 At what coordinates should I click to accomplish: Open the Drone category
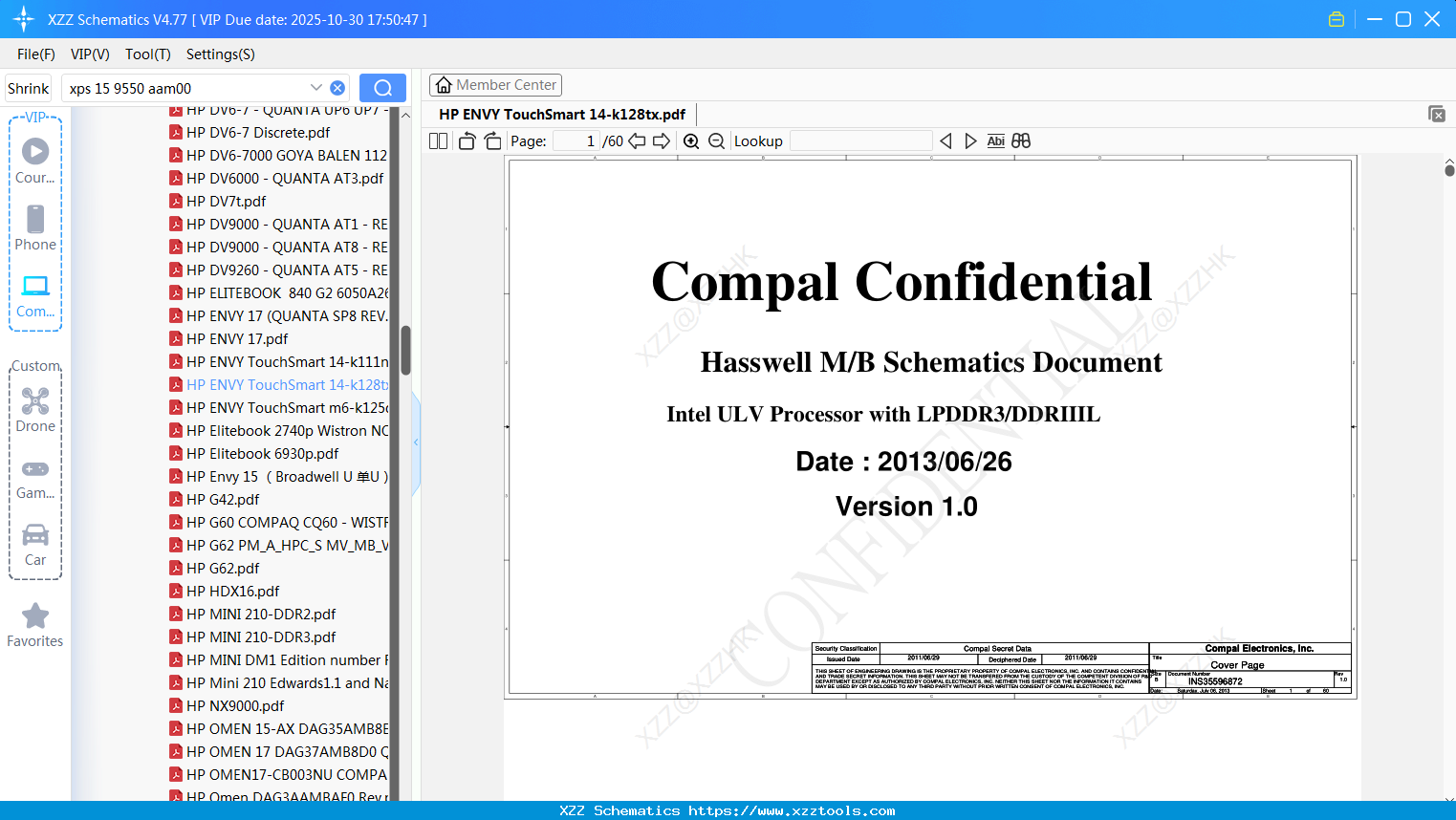pos(35,410)
